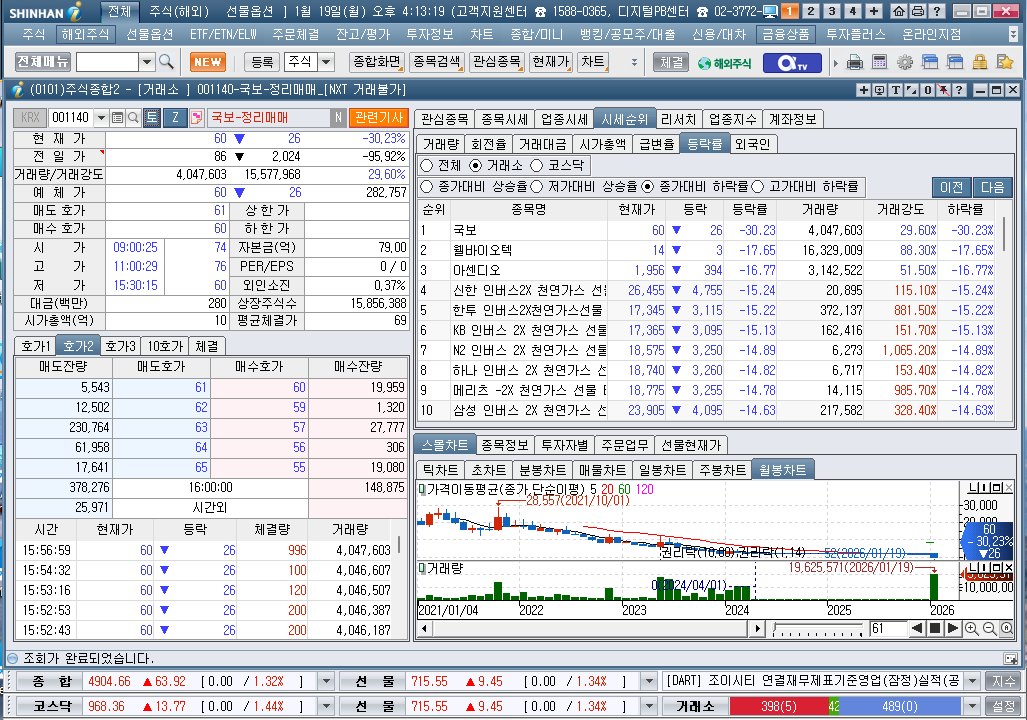Select the 전체 market radio button
The image size is (1027, 720).
426,166
